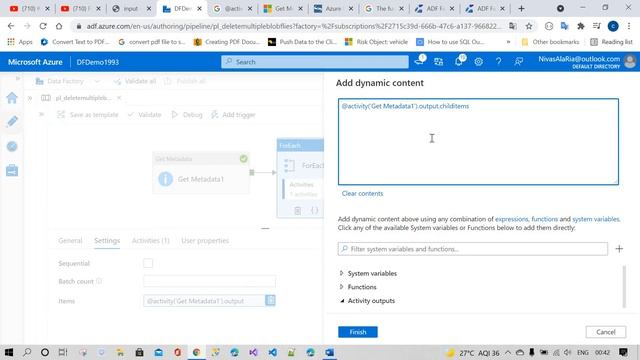Open the Reading list
640x360 pixels.
[x=611, y=42]
